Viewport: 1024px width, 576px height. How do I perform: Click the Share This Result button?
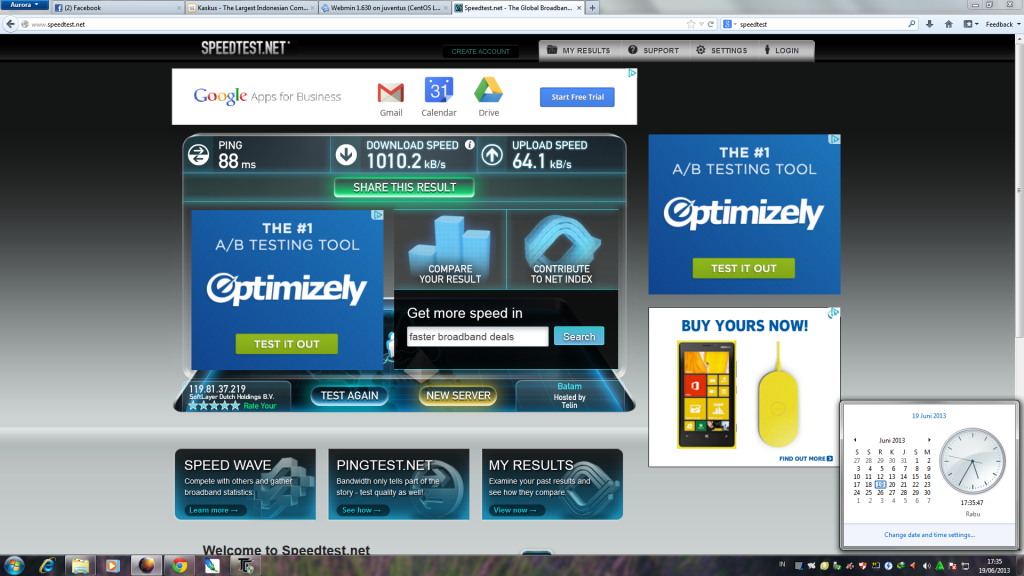point(404,187)
